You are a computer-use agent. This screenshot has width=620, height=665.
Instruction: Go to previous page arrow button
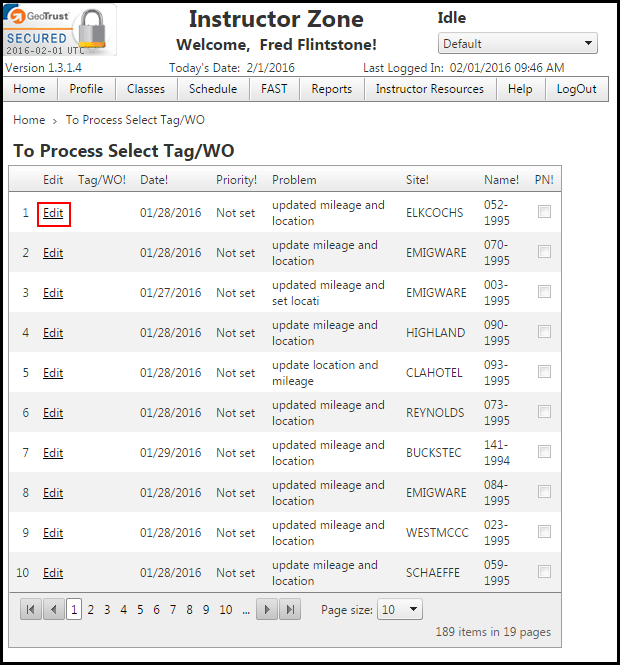coord(54,609)
